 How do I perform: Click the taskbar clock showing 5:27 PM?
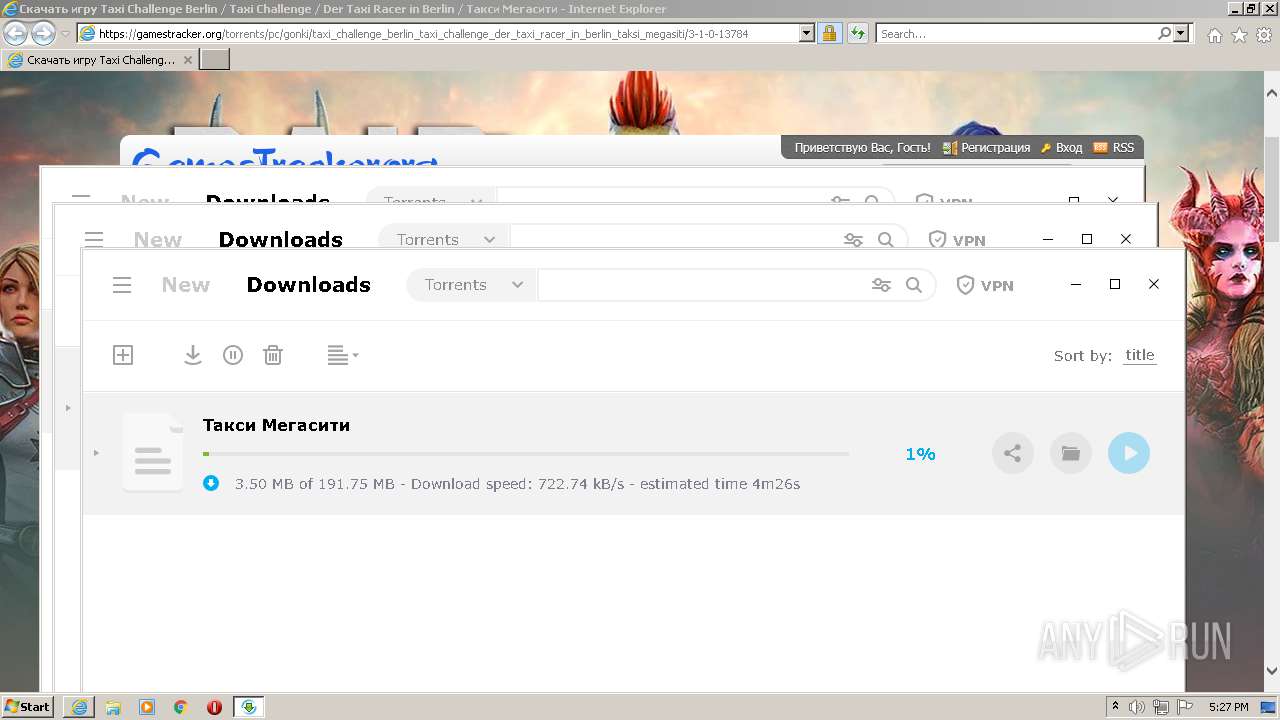click(1229, 707)
